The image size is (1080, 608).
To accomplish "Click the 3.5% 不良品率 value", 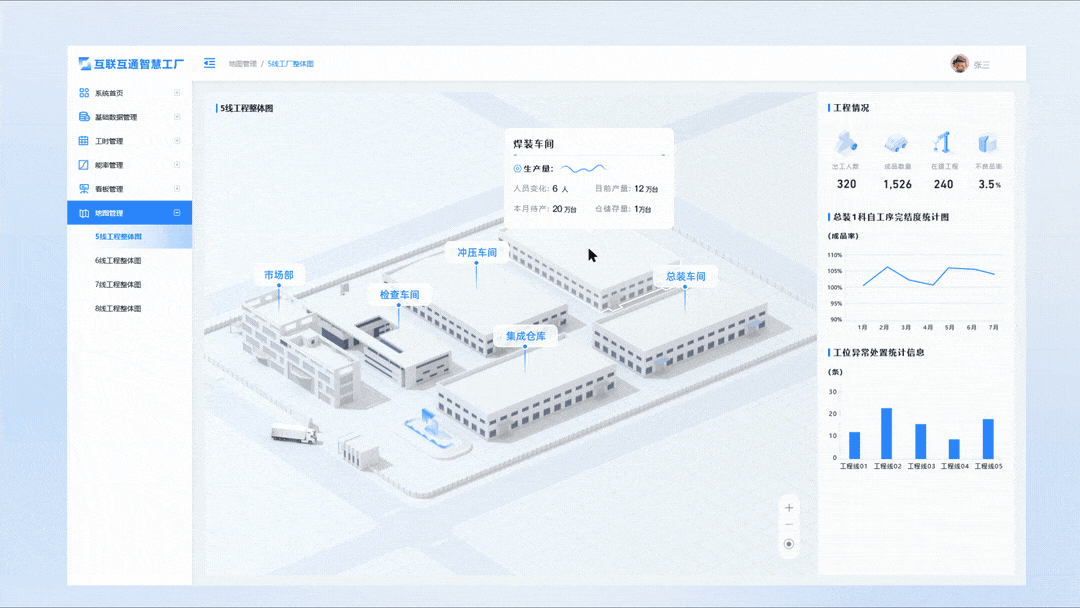I will 989,184.
